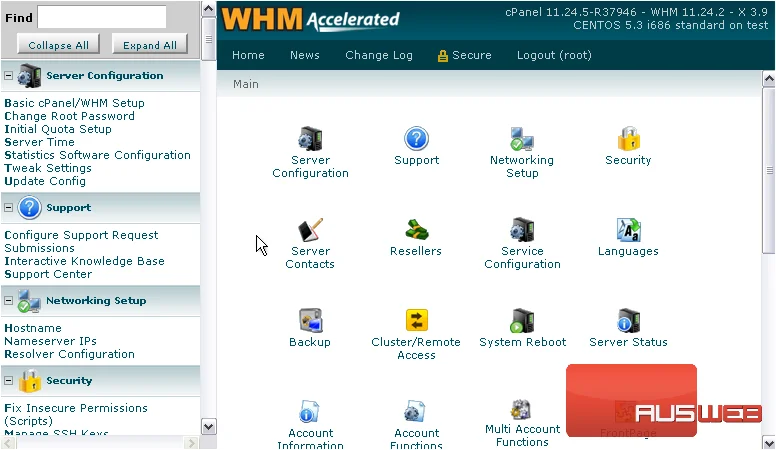
Task: Click the Collapse All button
Action: point(58,45)
